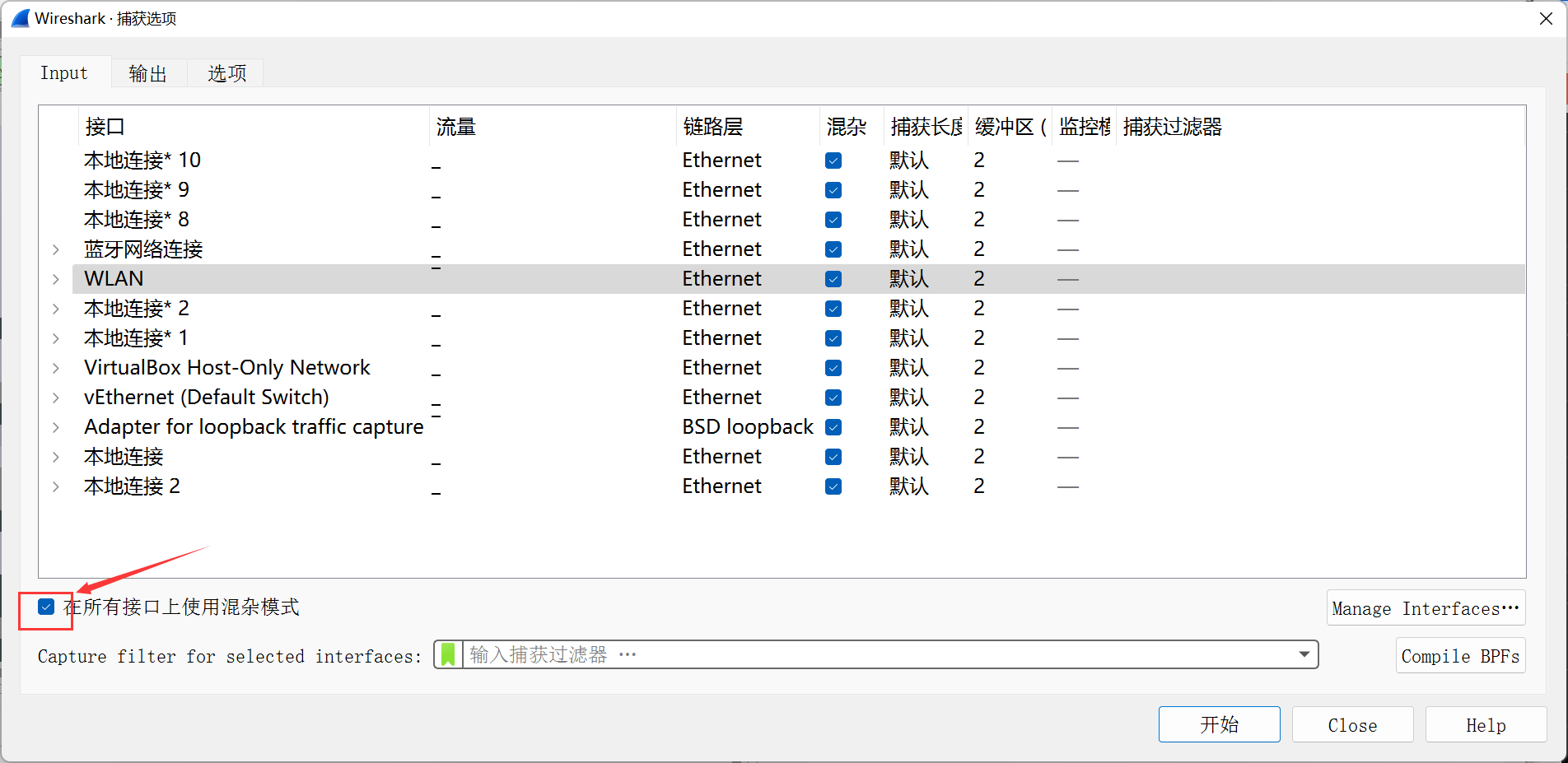Switch to the 选项 tab
The image size is (1568, 763).
coord(226,73)
